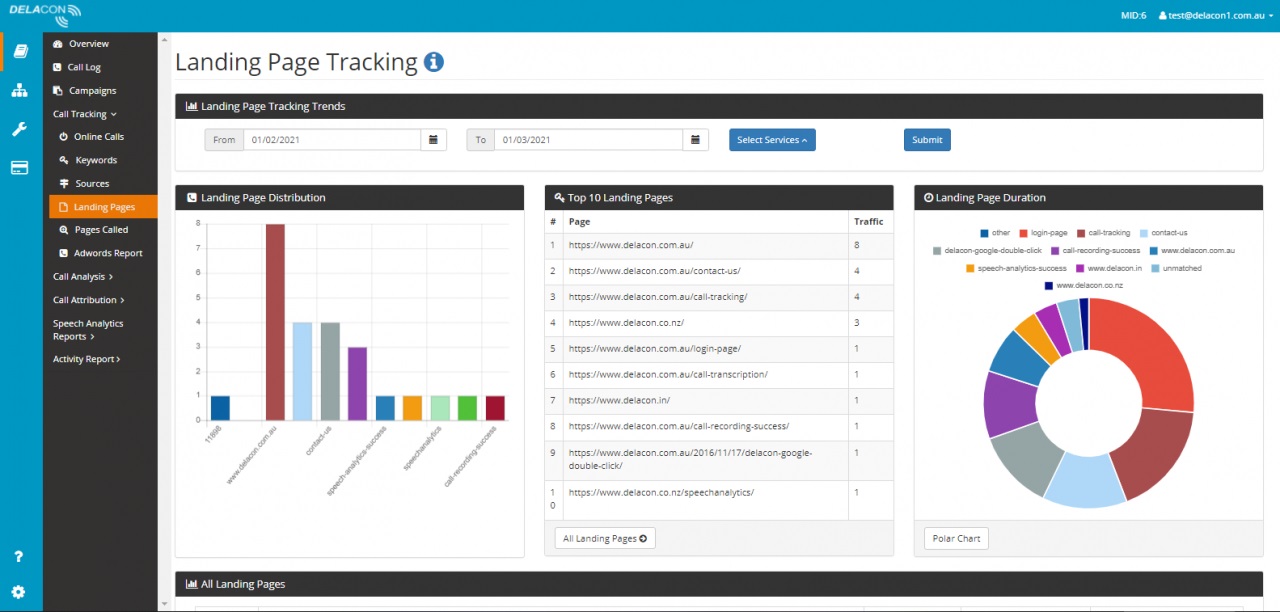Select 'https://www.delacon.com.au/contact-us/' row text
The width and height of the screenshot is (1280, 612).
point(654,271)
